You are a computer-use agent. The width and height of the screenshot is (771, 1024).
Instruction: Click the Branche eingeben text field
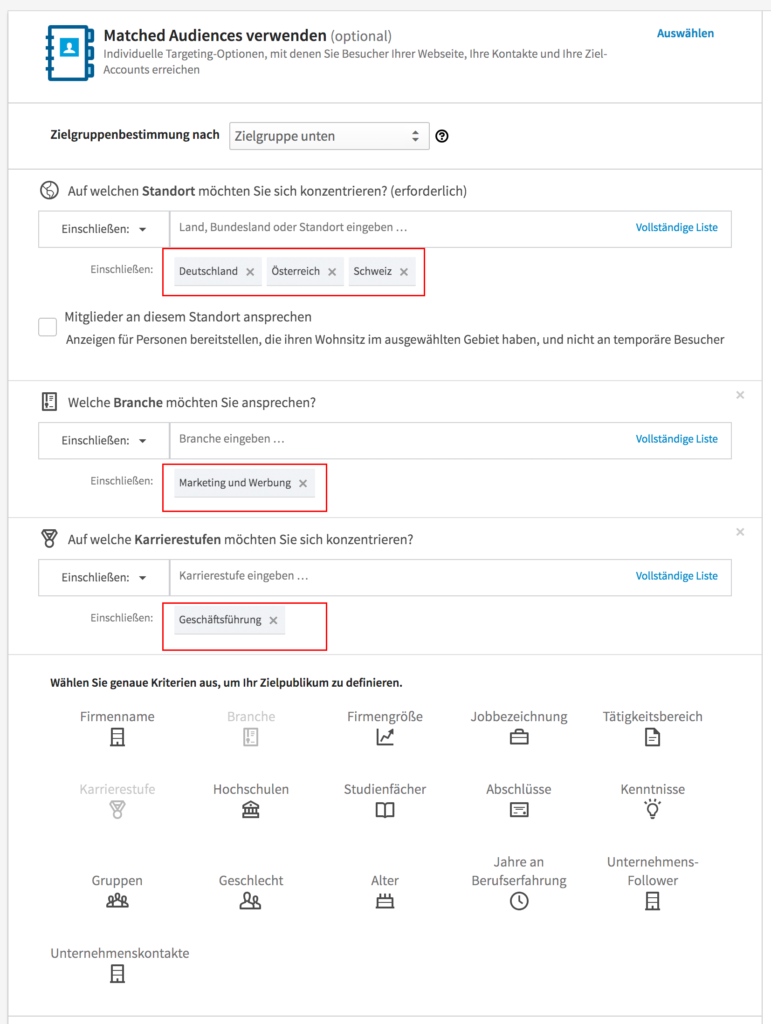coord(400,439)
